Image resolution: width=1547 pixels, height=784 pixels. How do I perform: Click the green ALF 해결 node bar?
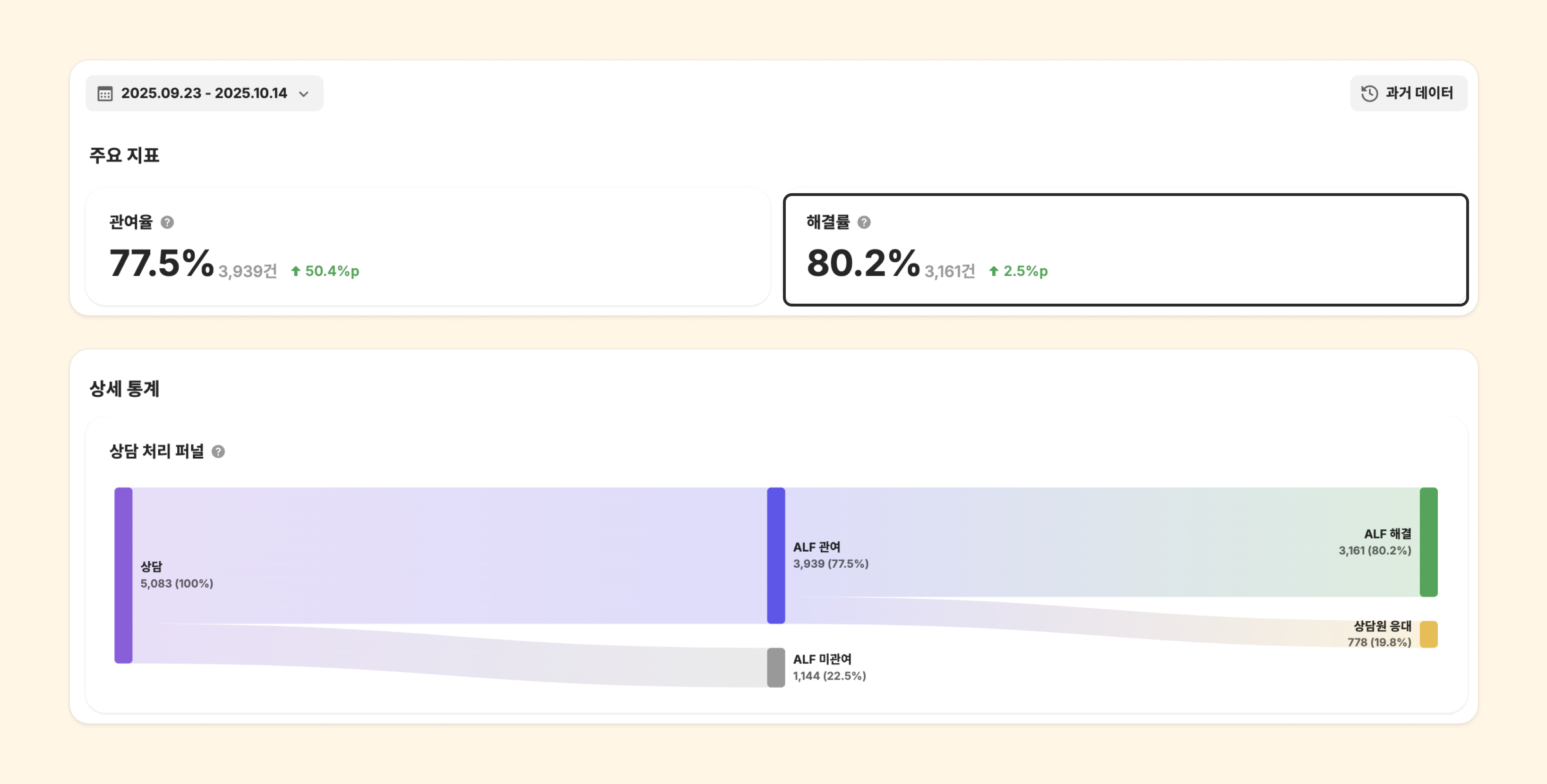tap(1428, 541)
